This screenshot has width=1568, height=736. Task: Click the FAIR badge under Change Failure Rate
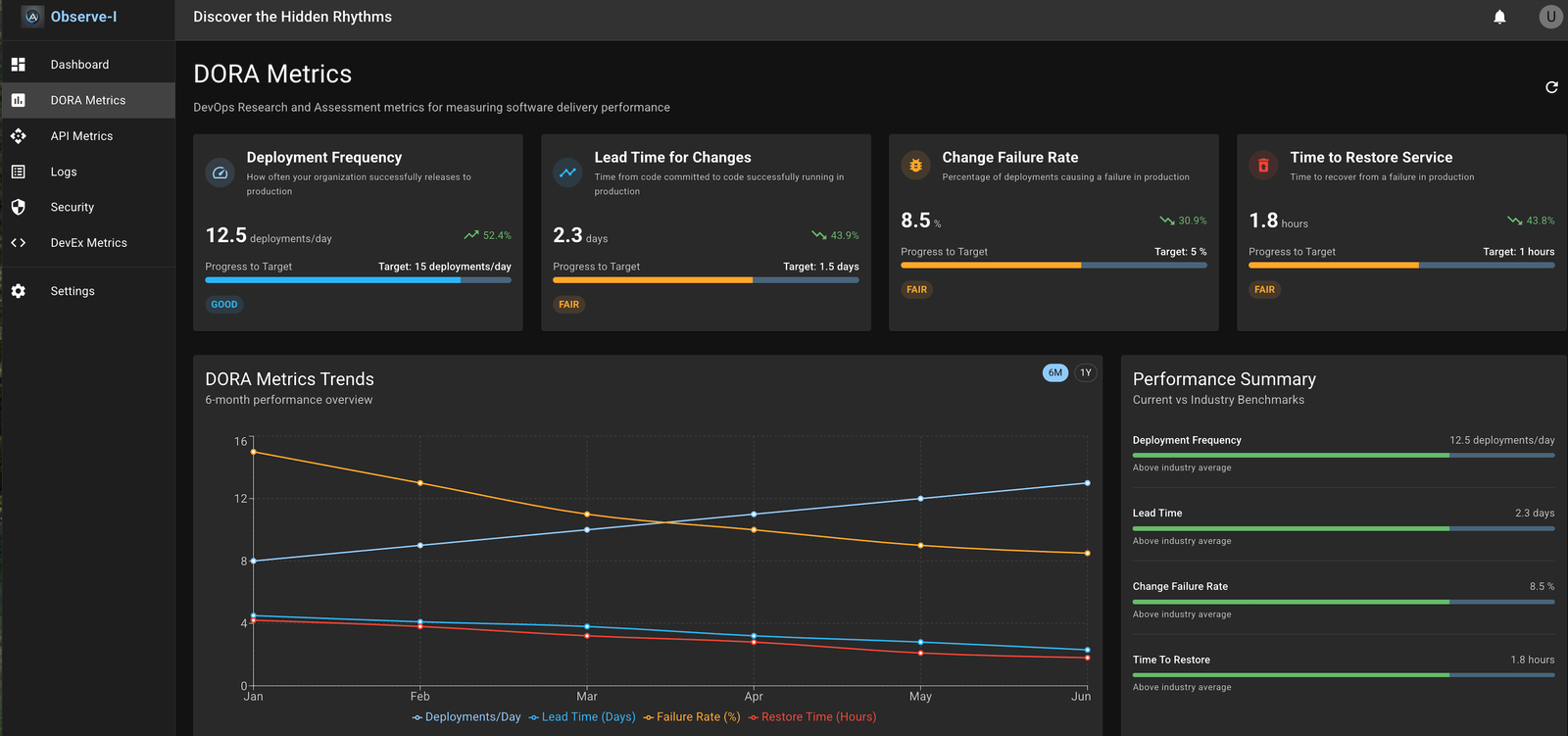tap(917, 289)
